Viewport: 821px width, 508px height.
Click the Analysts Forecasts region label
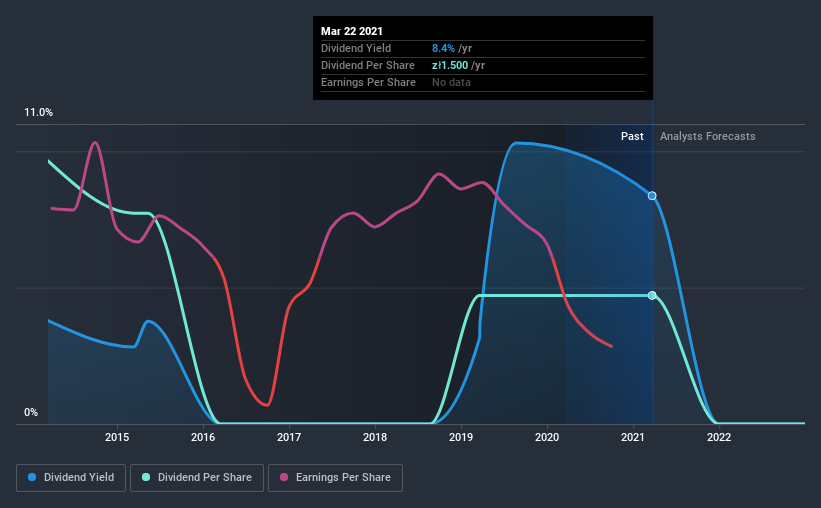707,136
